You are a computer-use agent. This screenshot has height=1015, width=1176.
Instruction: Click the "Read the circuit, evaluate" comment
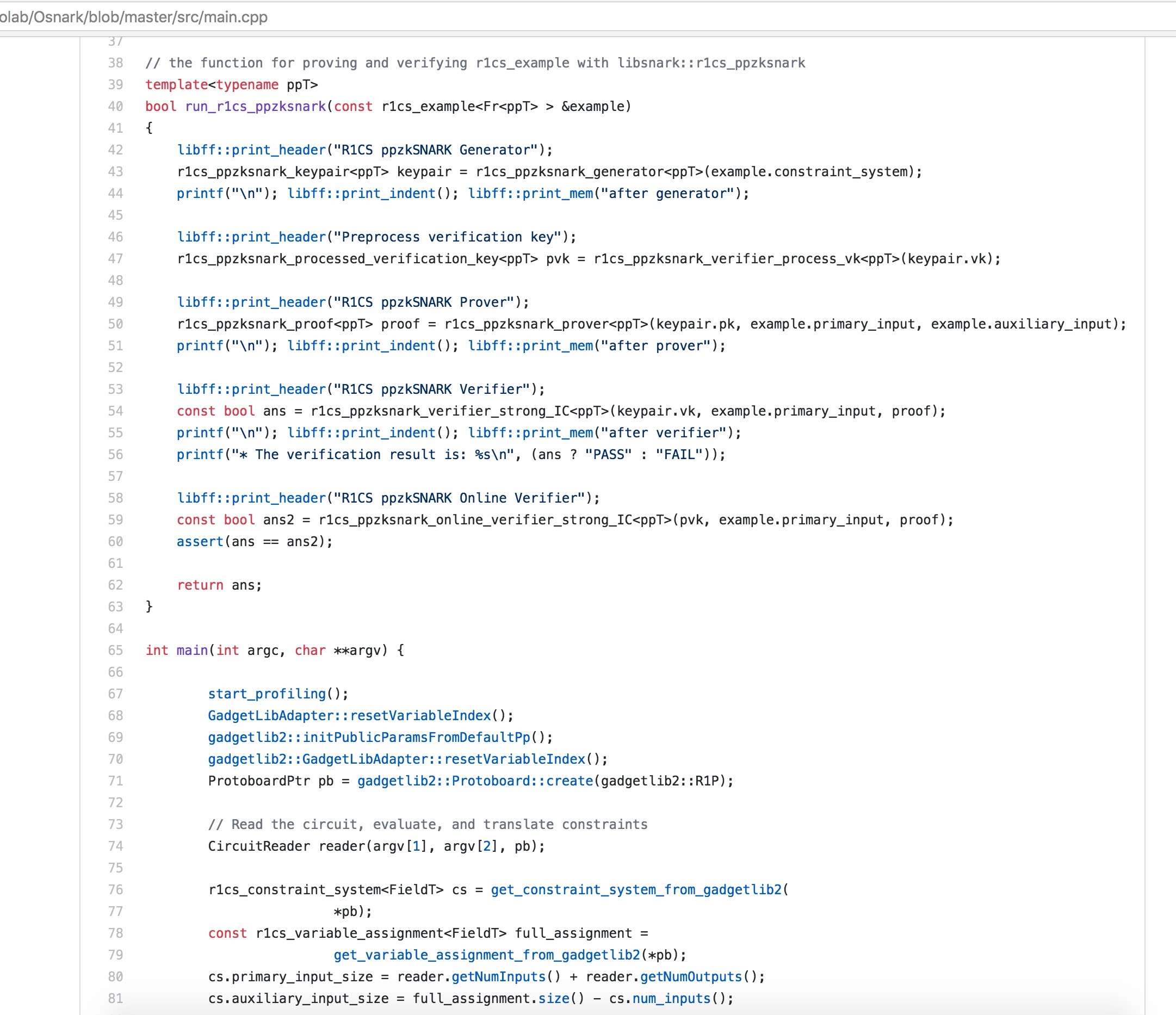click(x=428, y=825)
